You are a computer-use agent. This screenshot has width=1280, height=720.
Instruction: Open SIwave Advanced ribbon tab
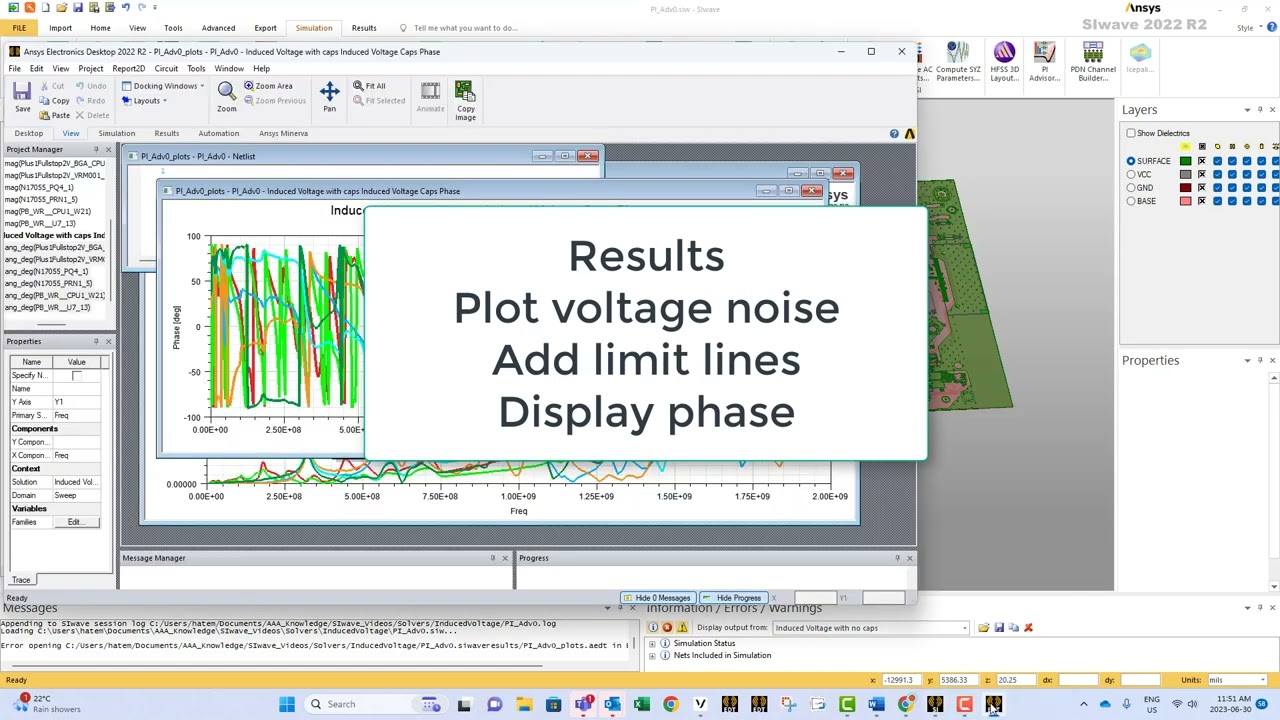(x=218, y=28)
